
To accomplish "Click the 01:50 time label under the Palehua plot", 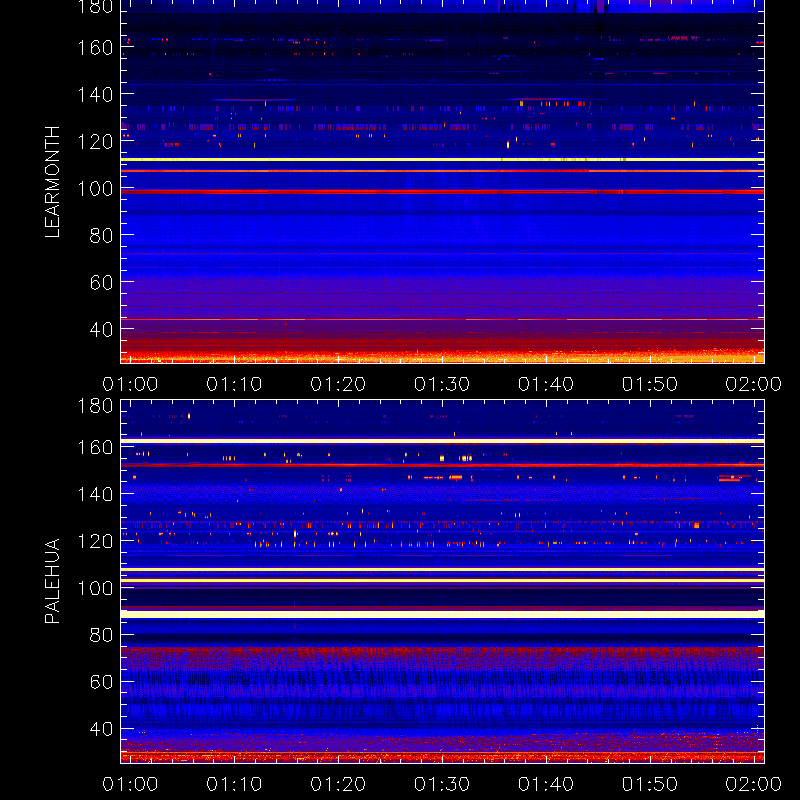I will [649, 784].
